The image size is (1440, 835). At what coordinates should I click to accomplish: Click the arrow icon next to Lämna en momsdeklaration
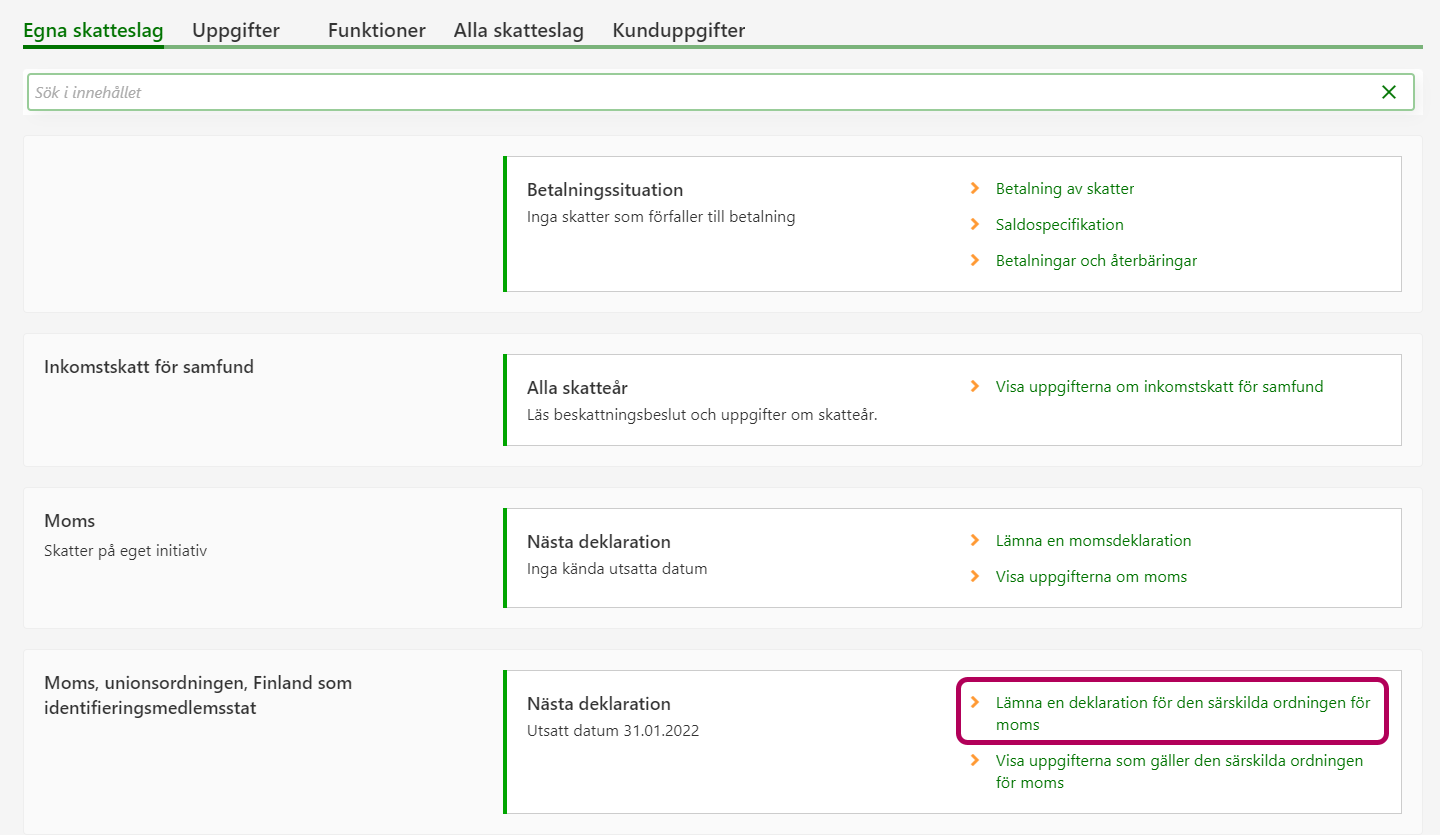coord(975,540)
